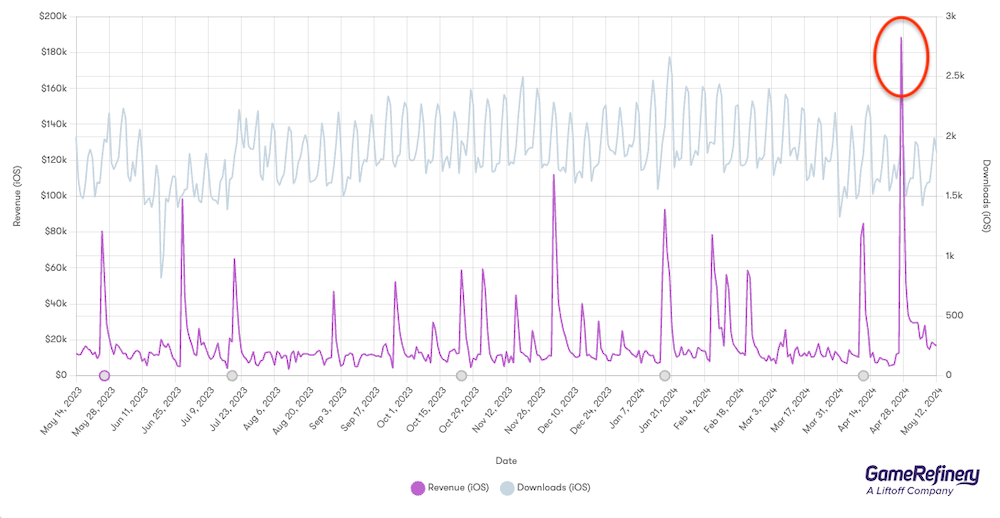Click the purple Revenue legend circle
This screenshot has width=1000, height=518.
tap(418, 487)
